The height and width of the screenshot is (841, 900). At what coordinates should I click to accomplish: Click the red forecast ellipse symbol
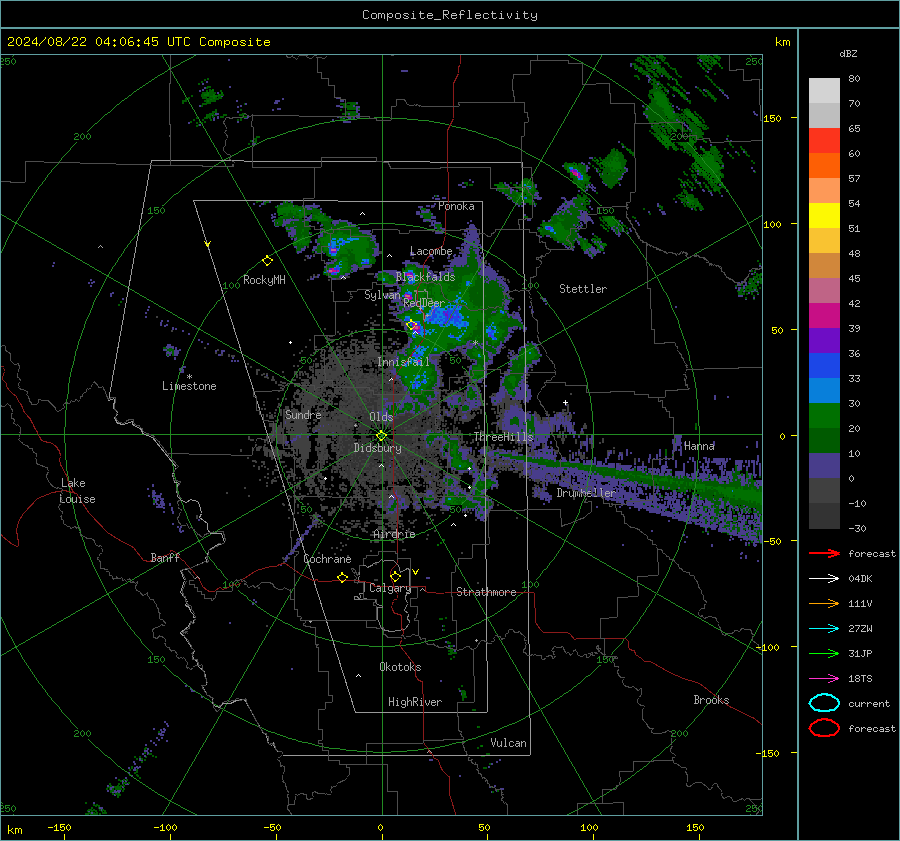[824, 728]
